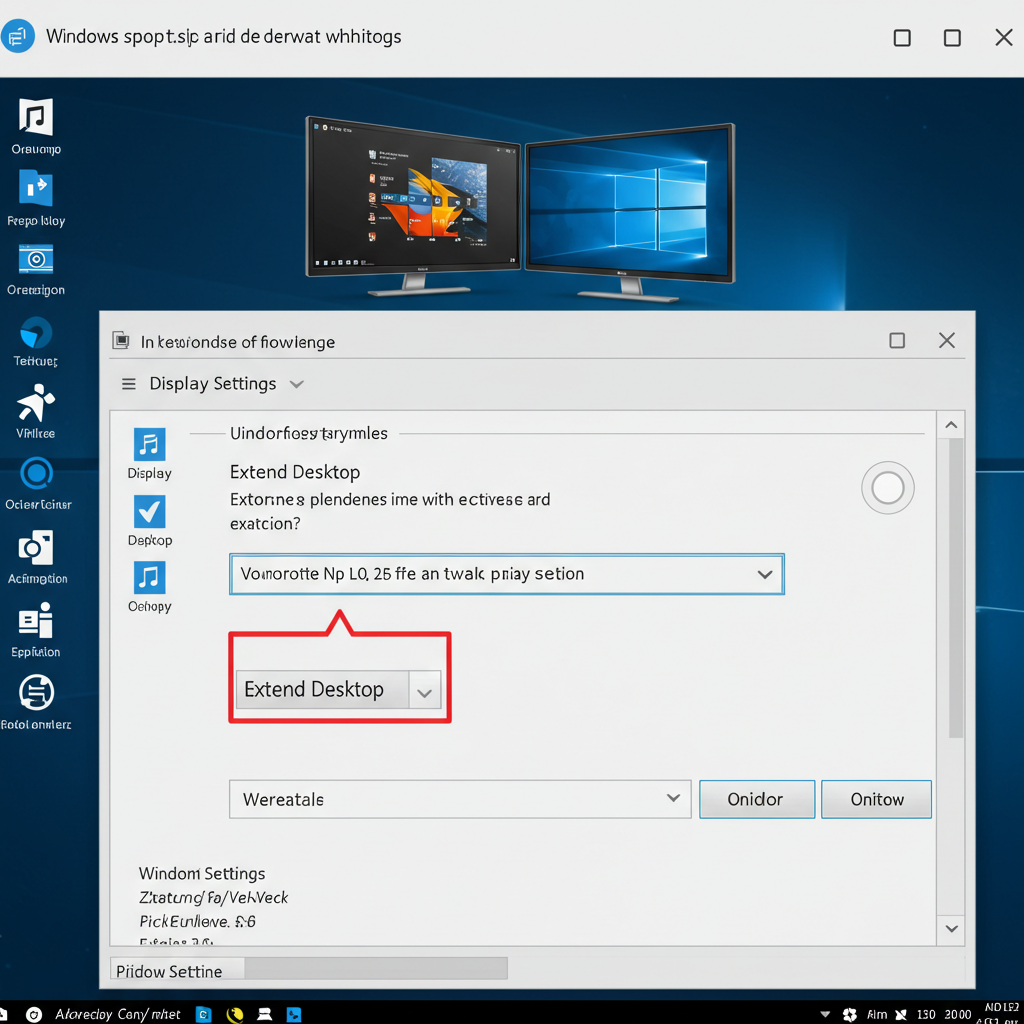Screen dimensions: 1024x1024
Task: Click the Onidor button
Action: click(x=757, y=799)
